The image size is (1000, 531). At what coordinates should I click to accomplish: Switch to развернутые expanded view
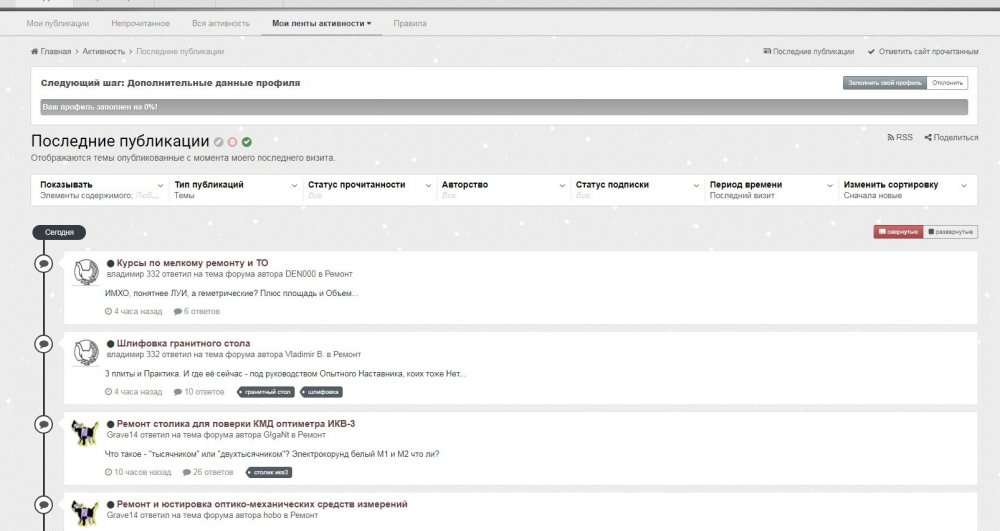tap(950, 232)
